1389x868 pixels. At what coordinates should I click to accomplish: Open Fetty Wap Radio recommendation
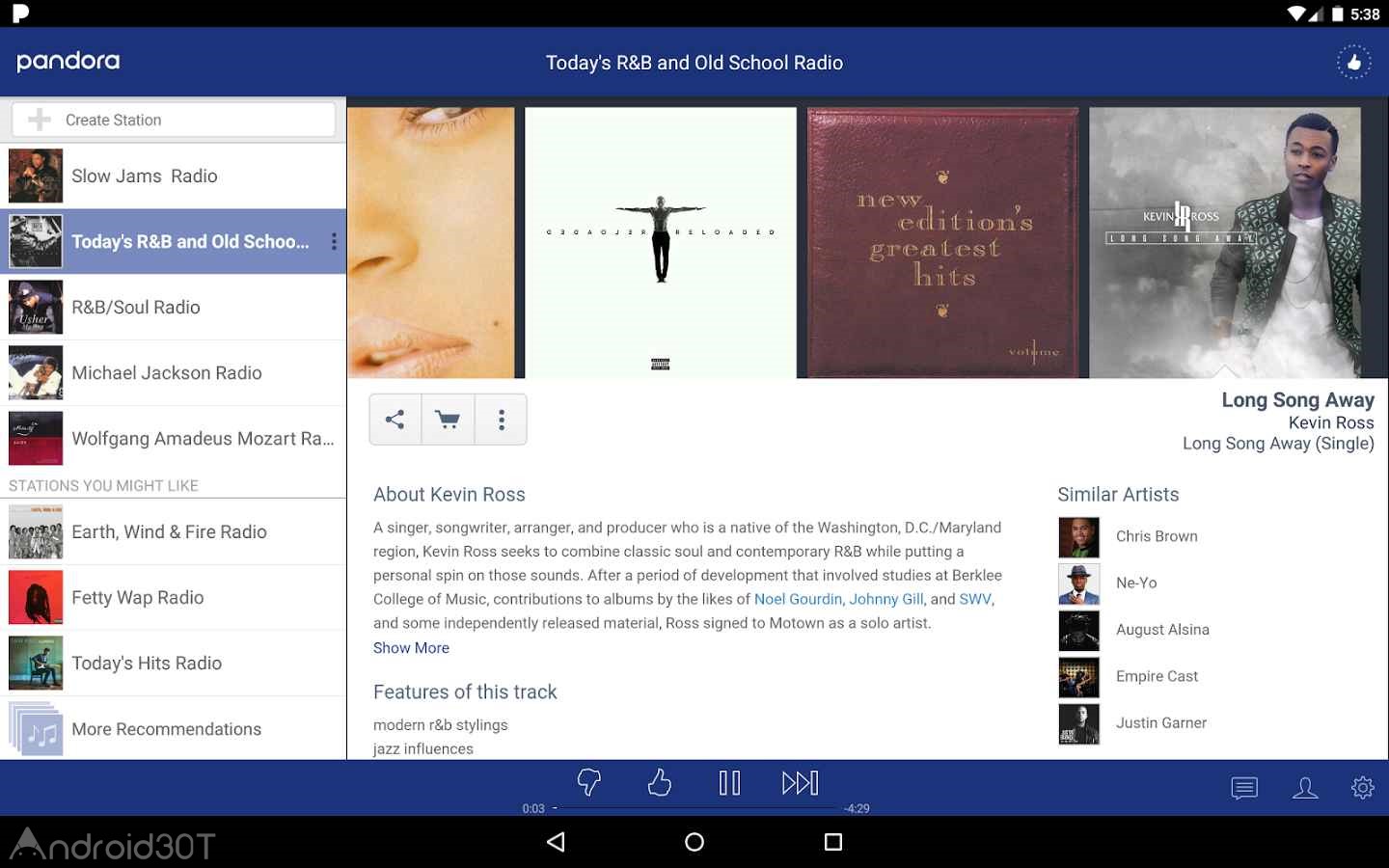pos(174,597)
